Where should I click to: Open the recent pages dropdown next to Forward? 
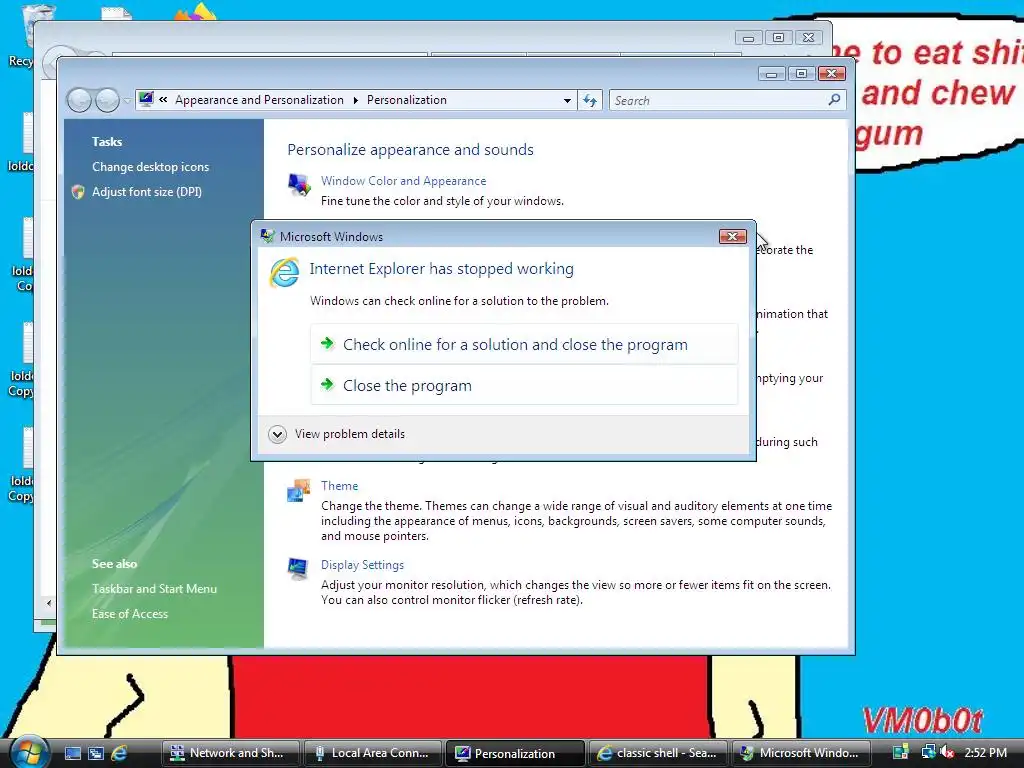(127, 101)
